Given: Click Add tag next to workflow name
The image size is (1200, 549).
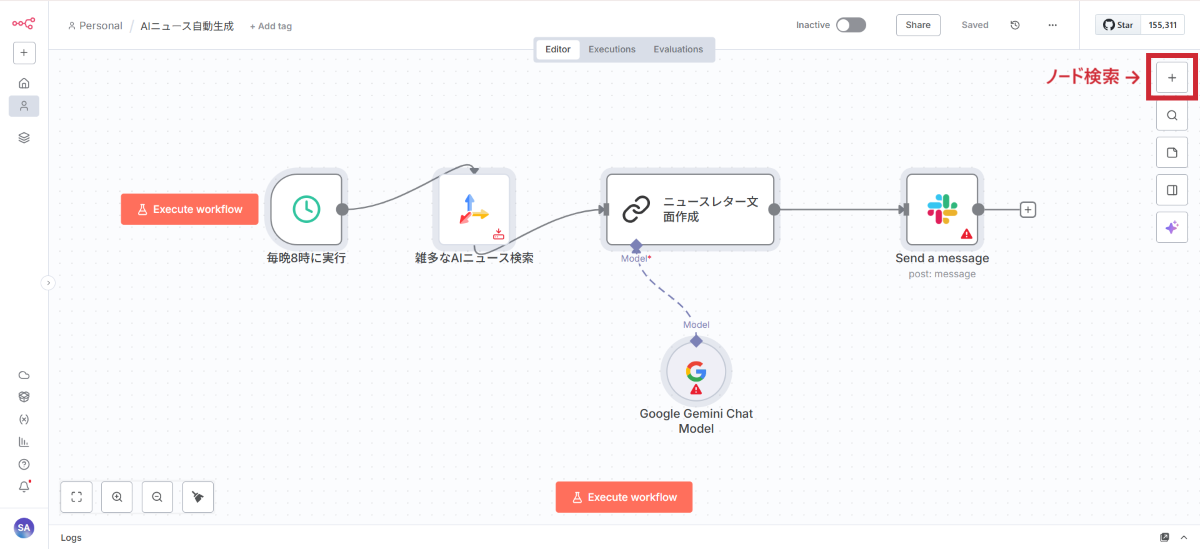Looking at the screenshot, I should [x=271, y=26].
